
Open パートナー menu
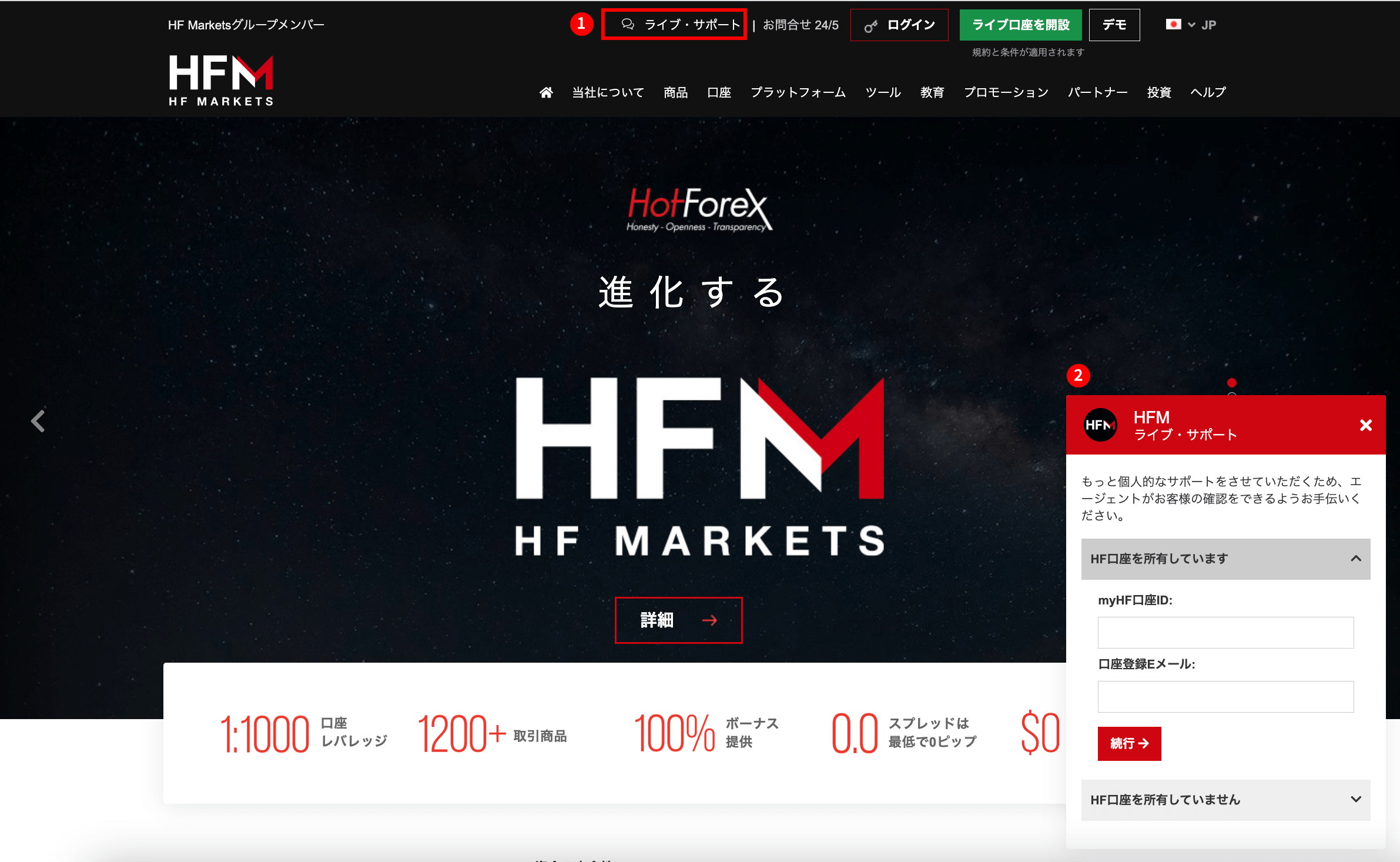pos(1098,92)
